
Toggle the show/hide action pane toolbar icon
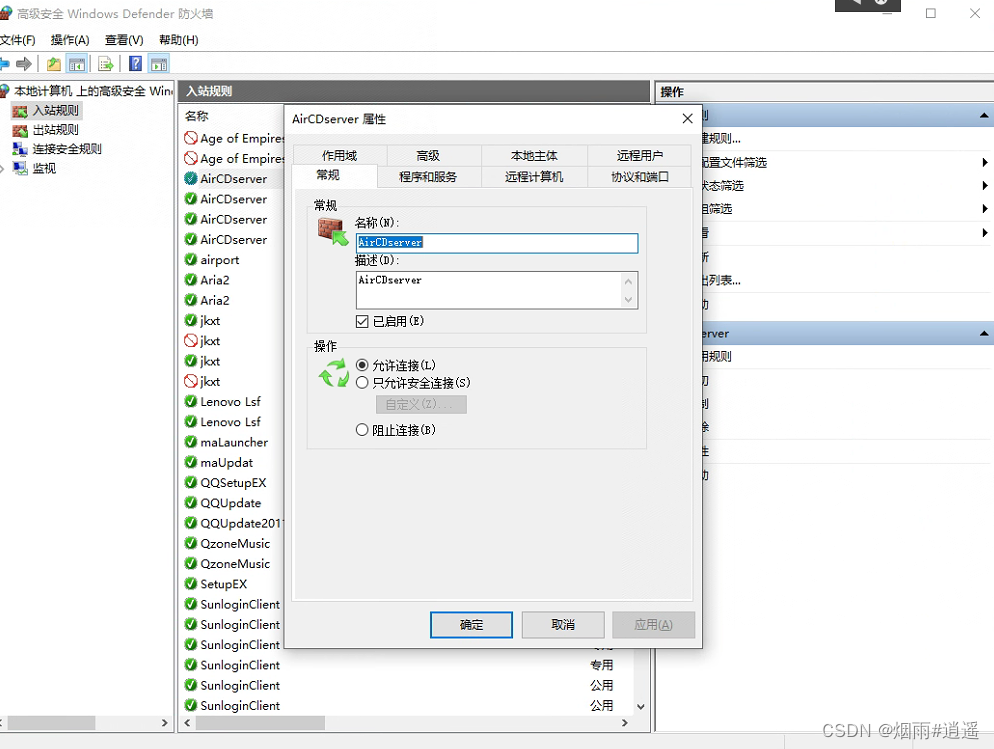click(x=158, y=63)
